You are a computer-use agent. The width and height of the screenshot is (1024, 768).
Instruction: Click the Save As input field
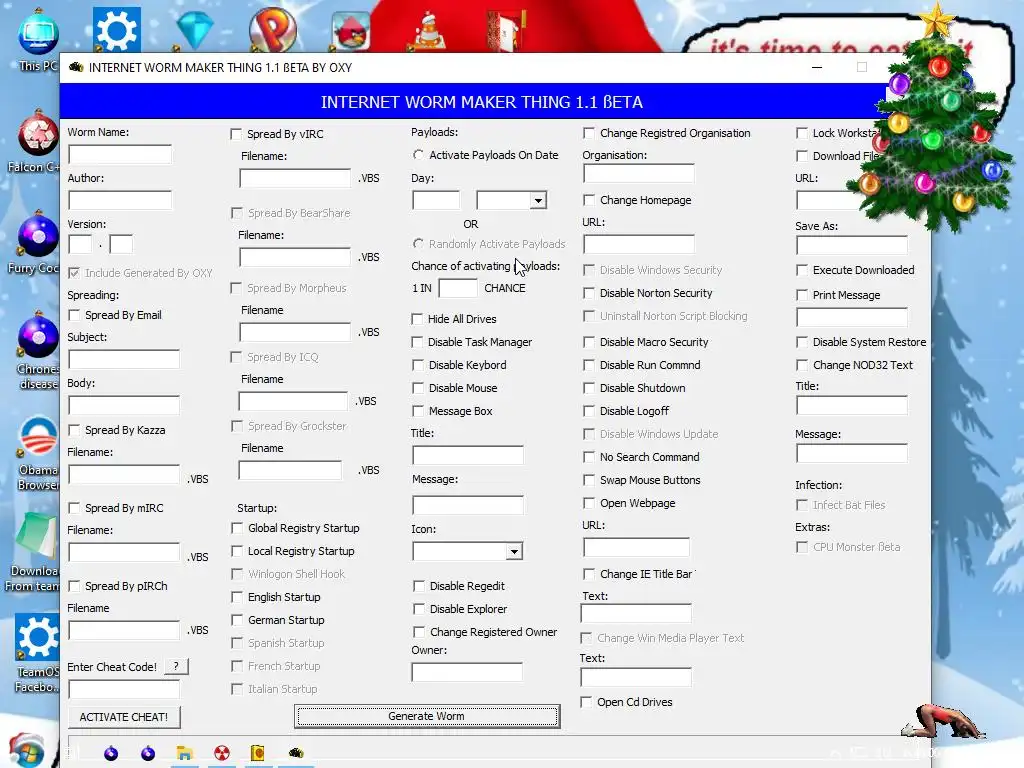[x=852, y=245]
